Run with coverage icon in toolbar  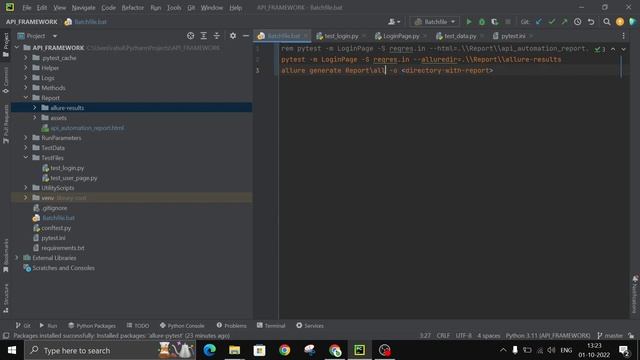point(495,22)
